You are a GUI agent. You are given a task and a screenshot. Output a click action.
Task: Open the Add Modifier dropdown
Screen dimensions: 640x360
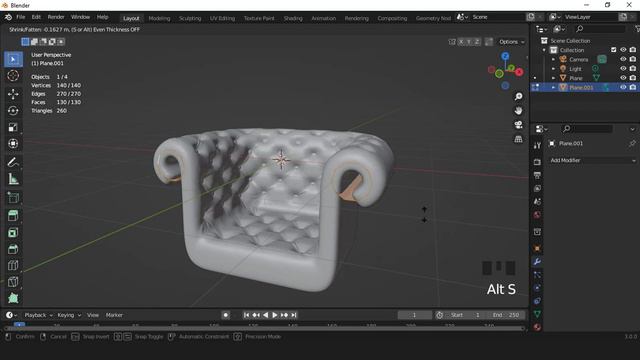[592, 160]
